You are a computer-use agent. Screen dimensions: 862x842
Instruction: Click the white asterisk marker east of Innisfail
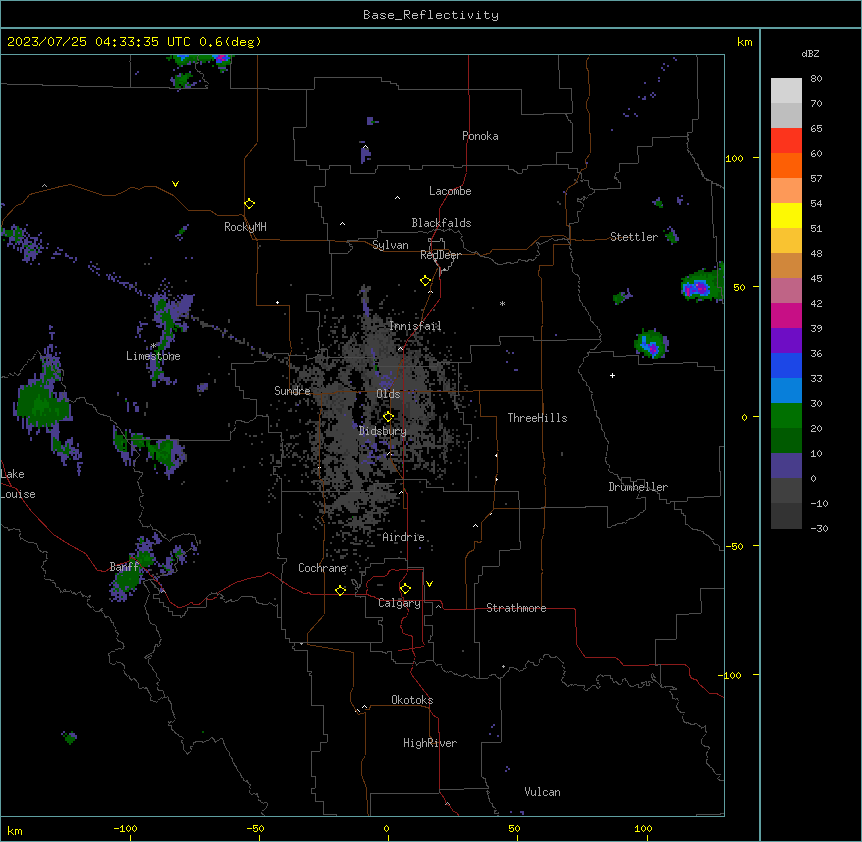click(x=502, y=303)
